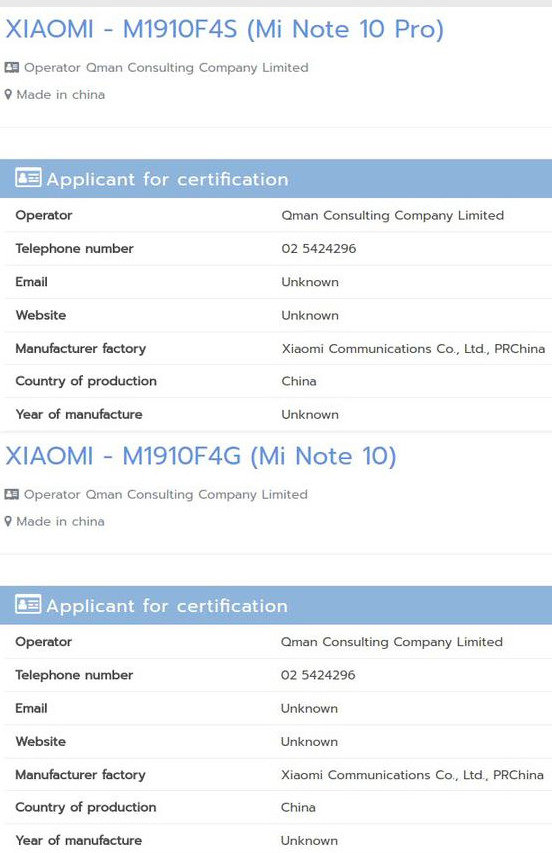Click the operator card icon under Mi Note 10 Pro title
This screenshot has width=552, height=853.
click(x=11, y=67)
